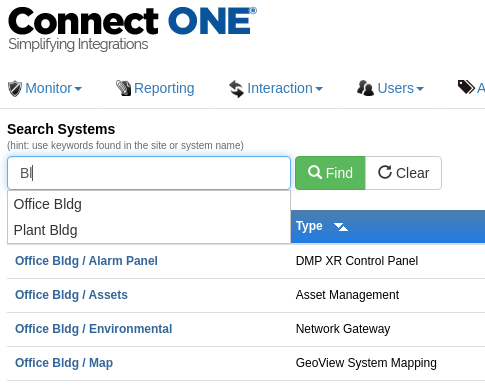Click the Connect ONE logo
This screenshot has height=387, width=485.
click(132, 22)
